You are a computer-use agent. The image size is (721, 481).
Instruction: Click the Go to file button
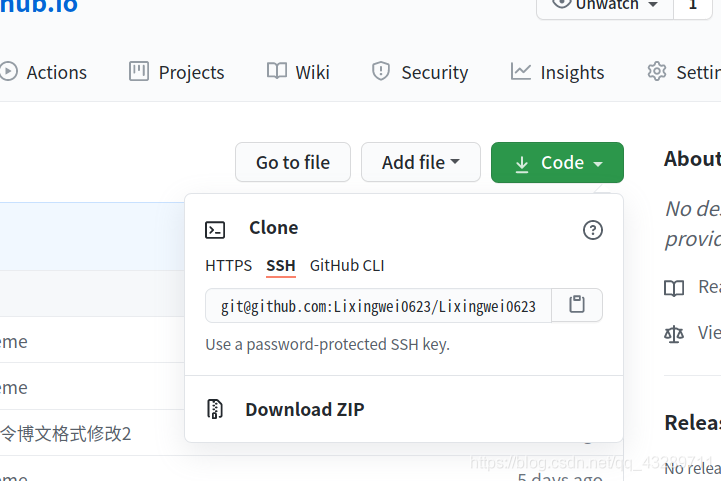[x=293, y=162]
